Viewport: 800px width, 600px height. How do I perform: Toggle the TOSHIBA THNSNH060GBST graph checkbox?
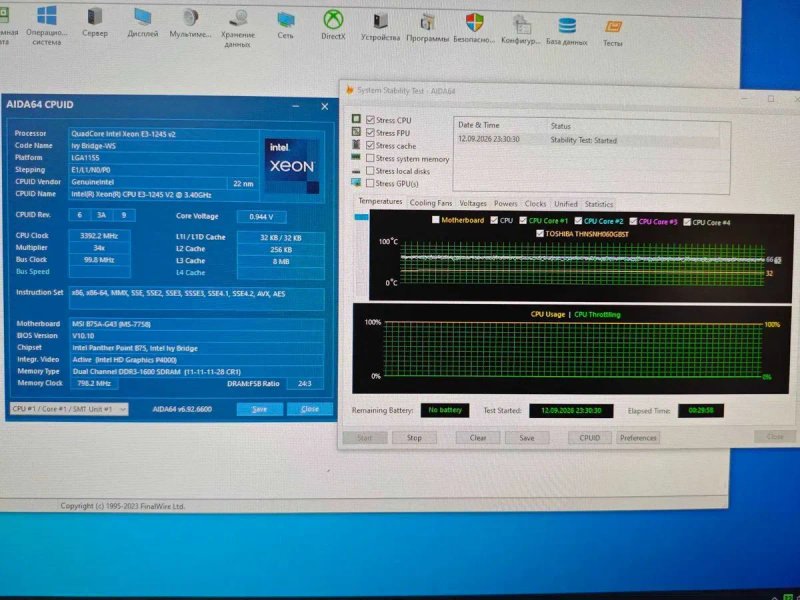540,234
